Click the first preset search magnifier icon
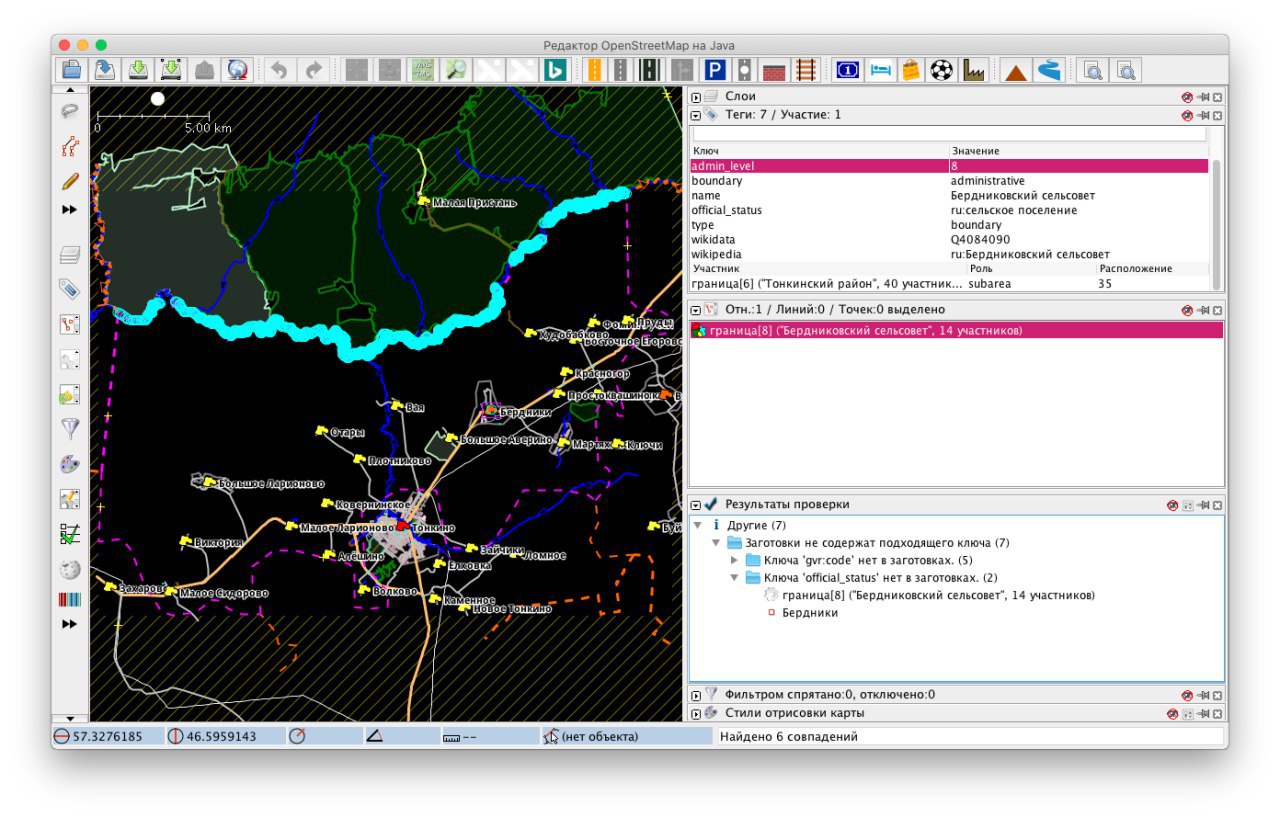This screenshot has width=1280, height=817. tap(1093, 69)
